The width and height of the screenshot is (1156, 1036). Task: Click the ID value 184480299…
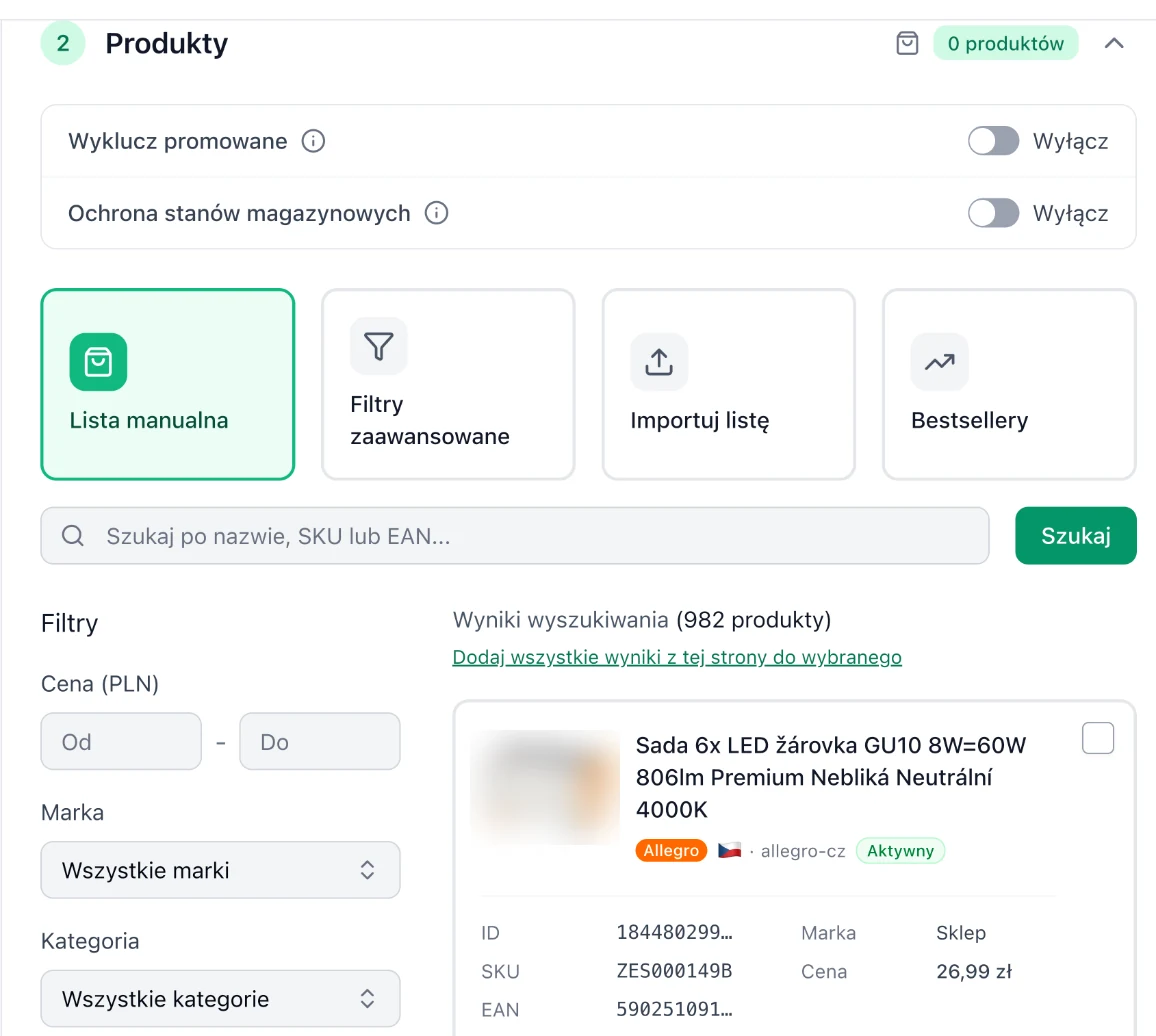675,932
